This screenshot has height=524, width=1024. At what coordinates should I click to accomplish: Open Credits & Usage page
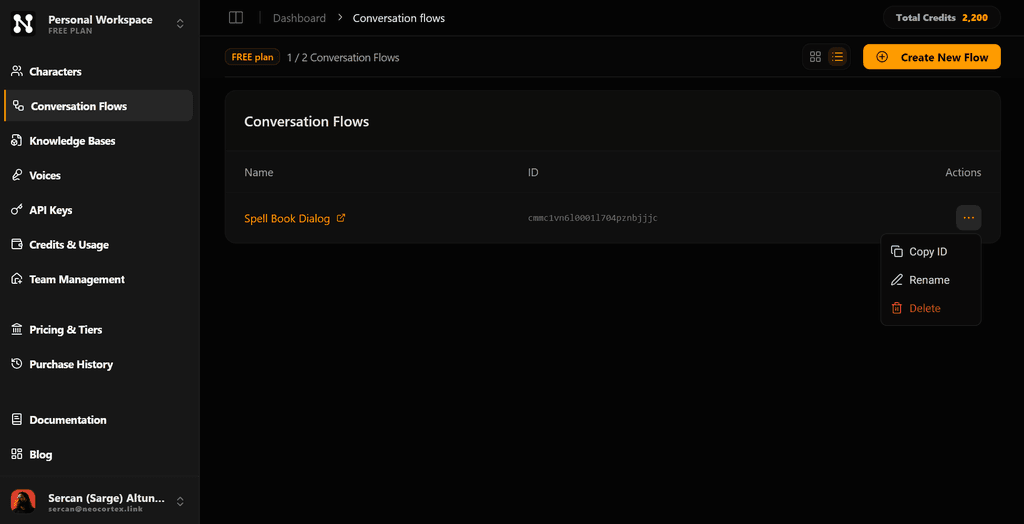click(x=68, y=245)
